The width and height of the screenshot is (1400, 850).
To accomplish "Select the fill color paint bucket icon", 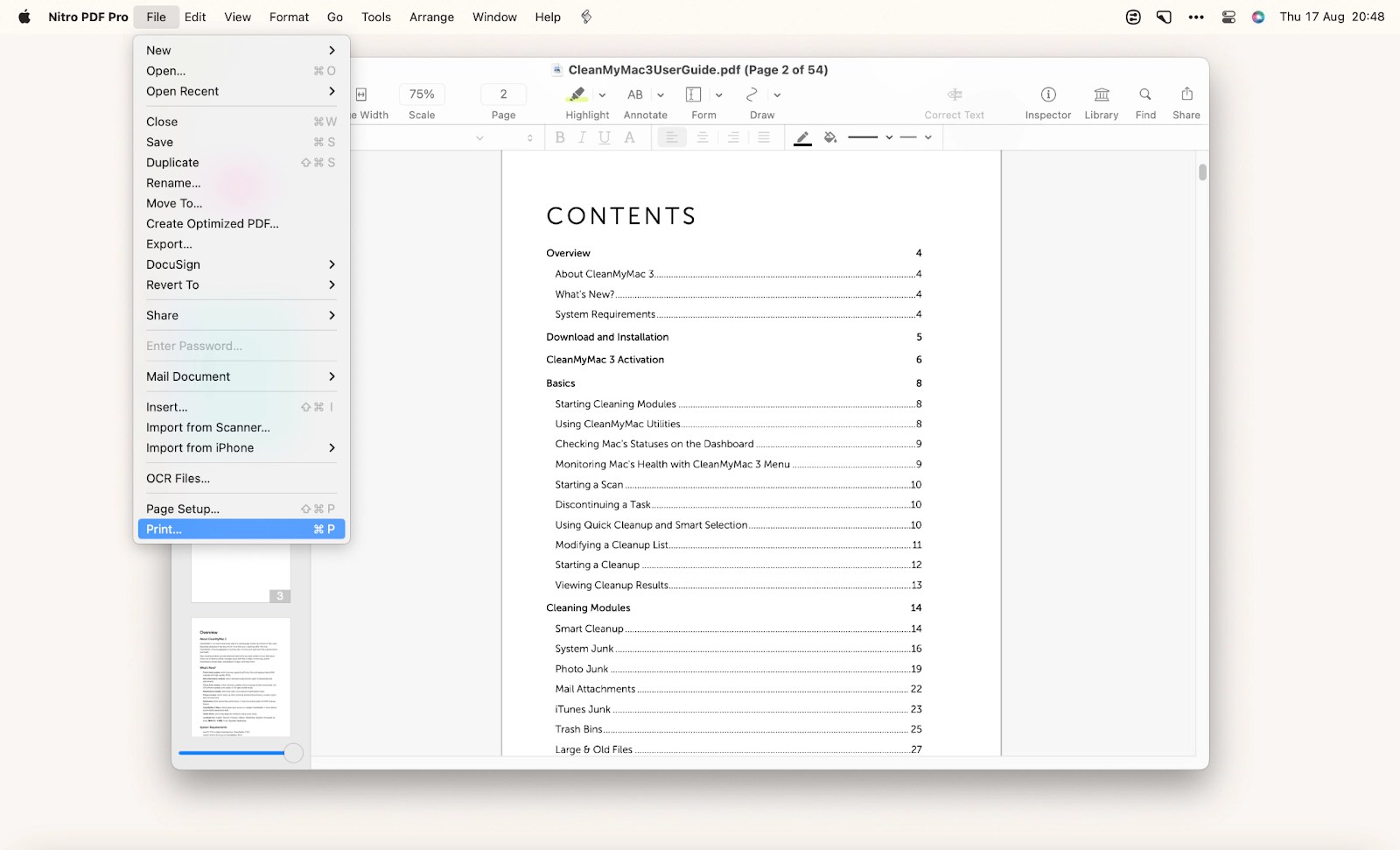I will [829, 137].
